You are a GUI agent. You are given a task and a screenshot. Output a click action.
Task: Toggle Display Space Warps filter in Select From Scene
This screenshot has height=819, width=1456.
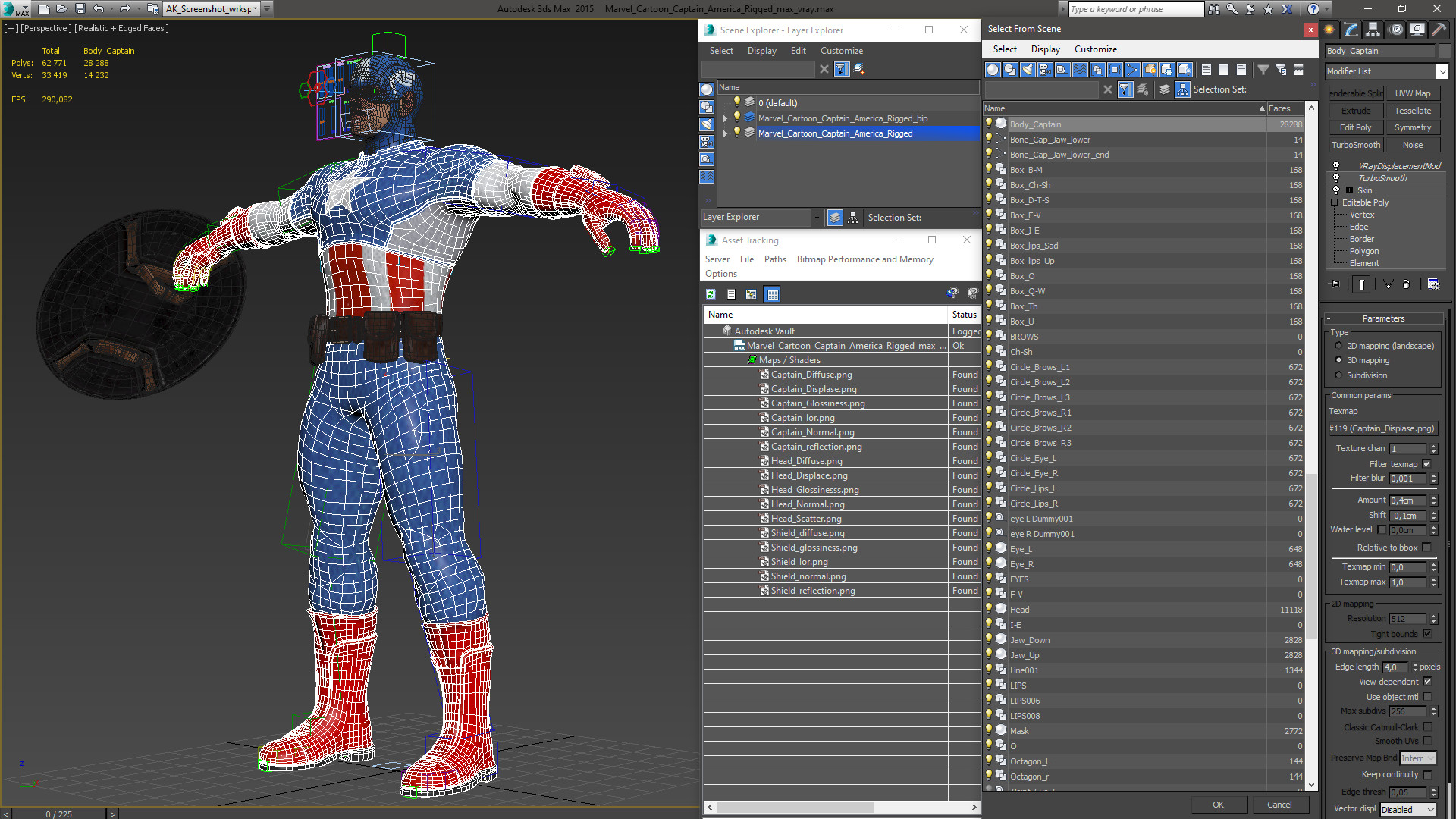1080,70
